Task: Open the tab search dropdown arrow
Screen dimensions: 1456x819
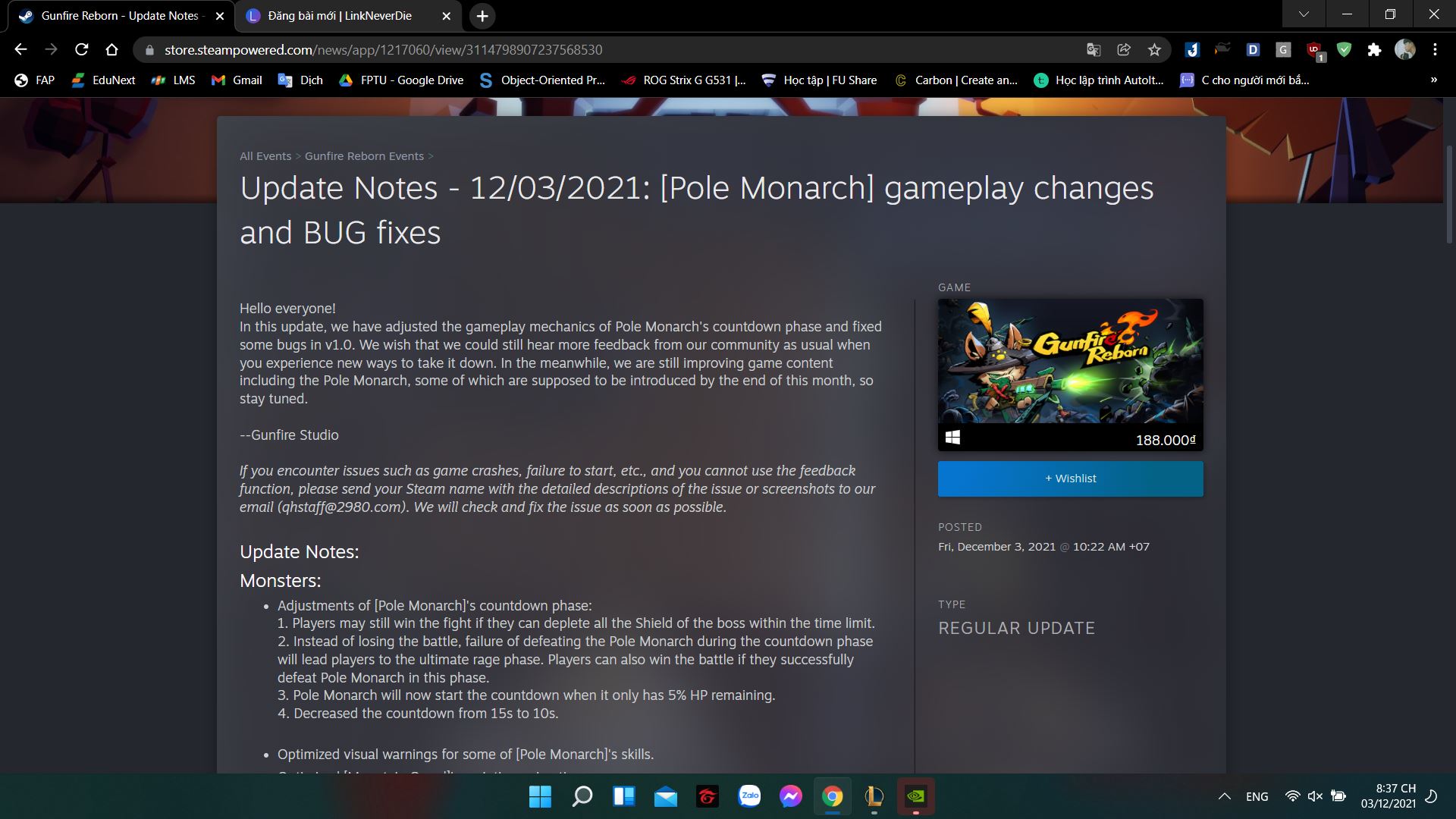Action: [x=1304, y=14]
